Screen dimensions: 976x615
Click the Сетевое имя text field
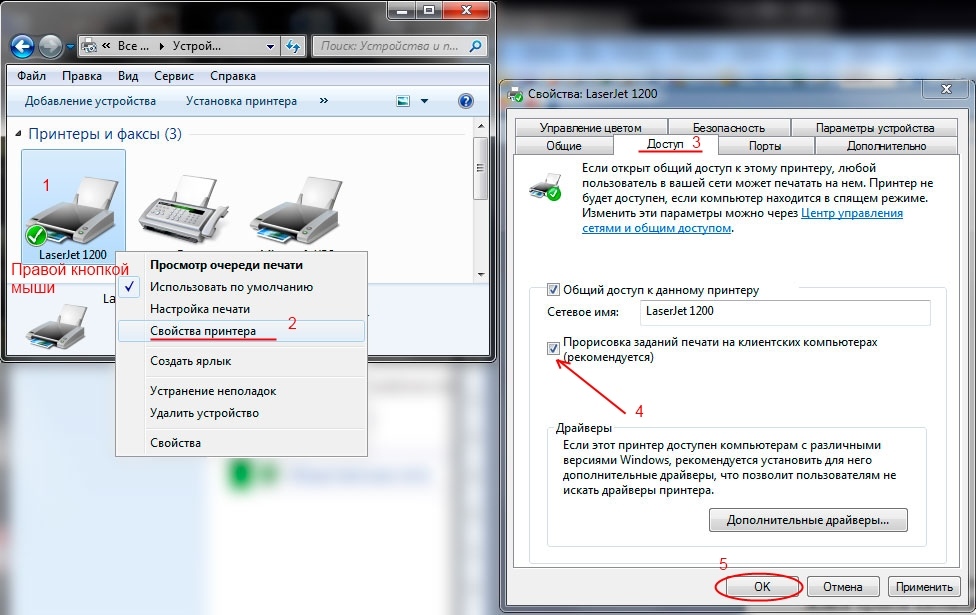tap(785, 312)
